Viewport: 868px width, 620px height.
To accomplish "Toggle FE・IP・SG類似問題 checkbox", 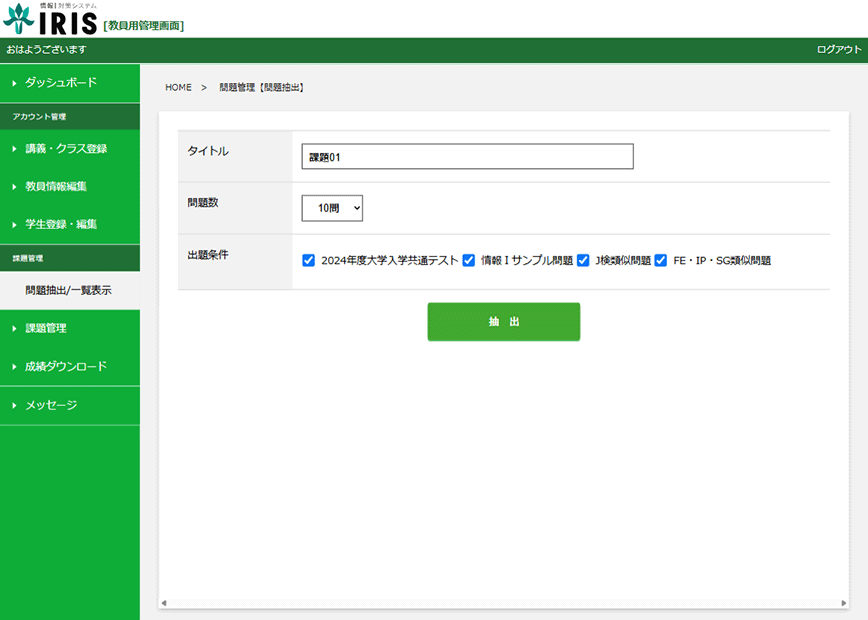I will coord(660,260).
